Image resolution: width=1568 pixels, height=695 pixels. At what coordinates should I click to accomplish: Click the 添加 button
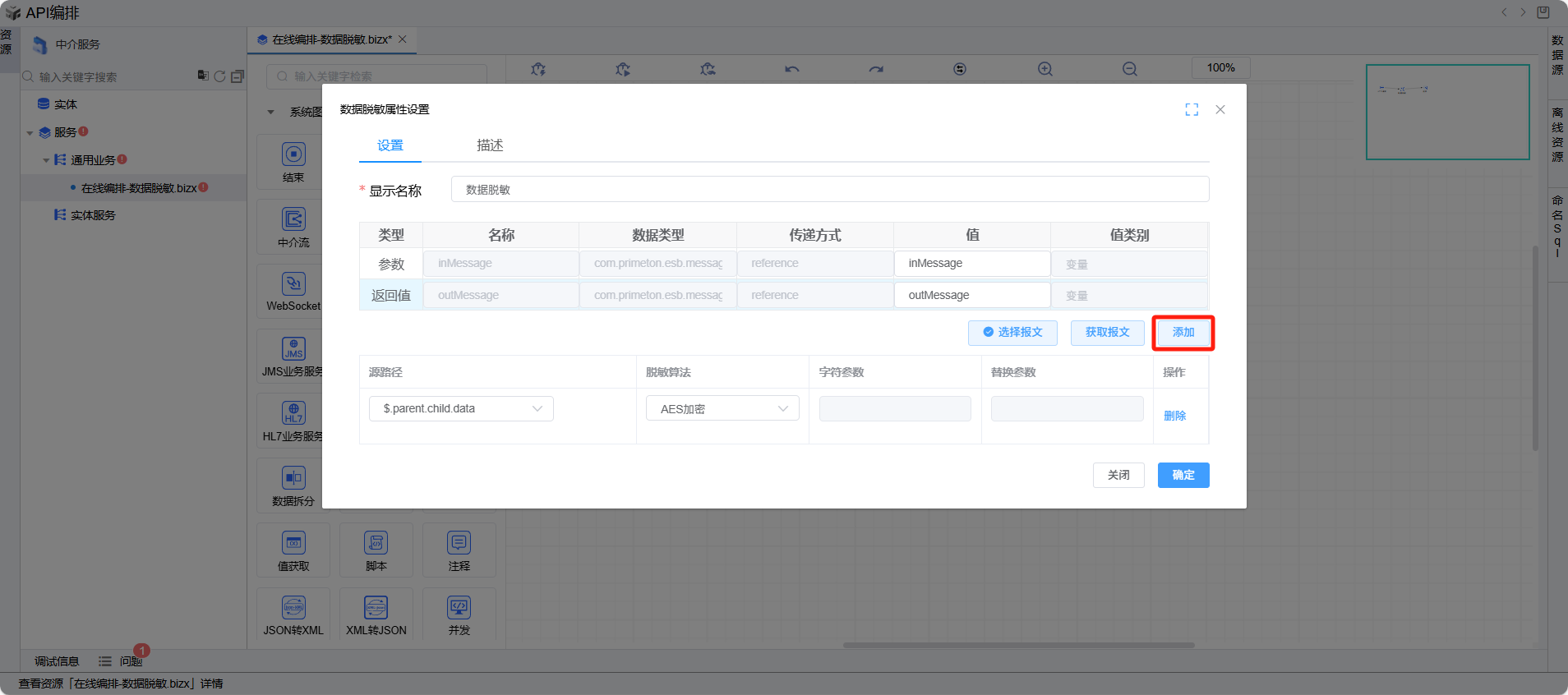click(x=1183, y=333)
